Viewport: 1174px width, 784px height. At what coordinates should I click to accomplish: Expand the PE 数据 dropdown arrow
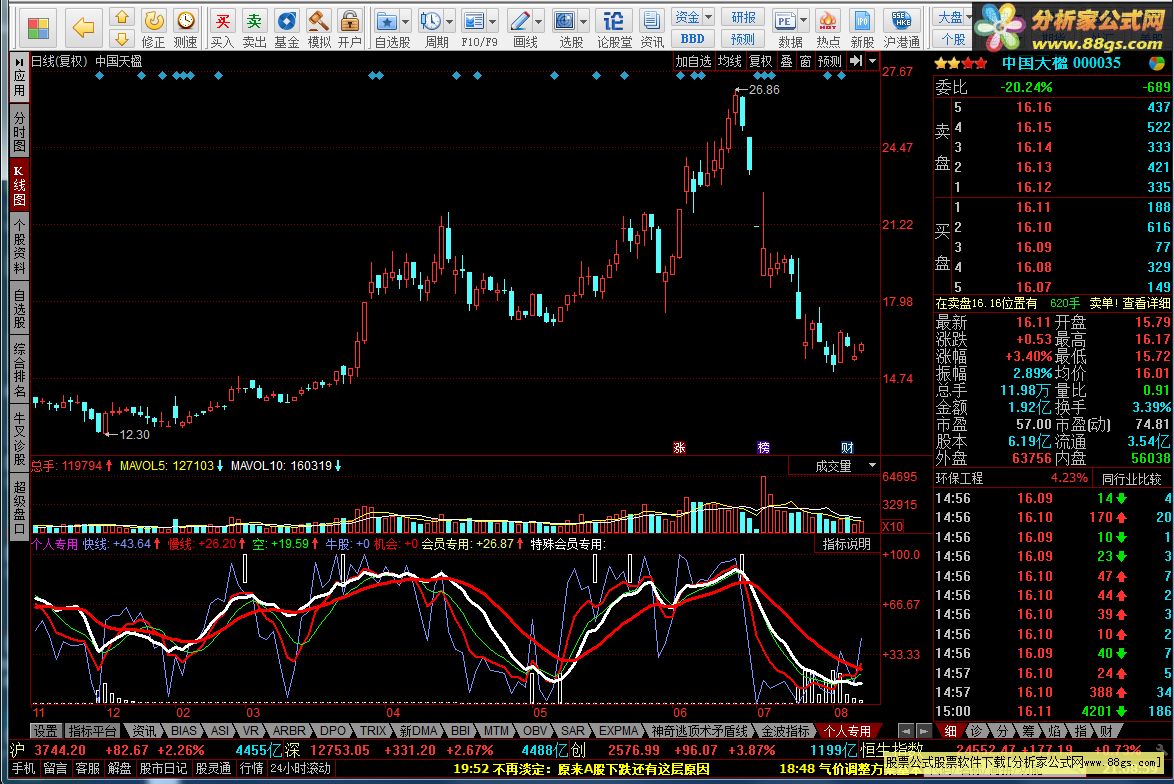(x=803, y=21)
